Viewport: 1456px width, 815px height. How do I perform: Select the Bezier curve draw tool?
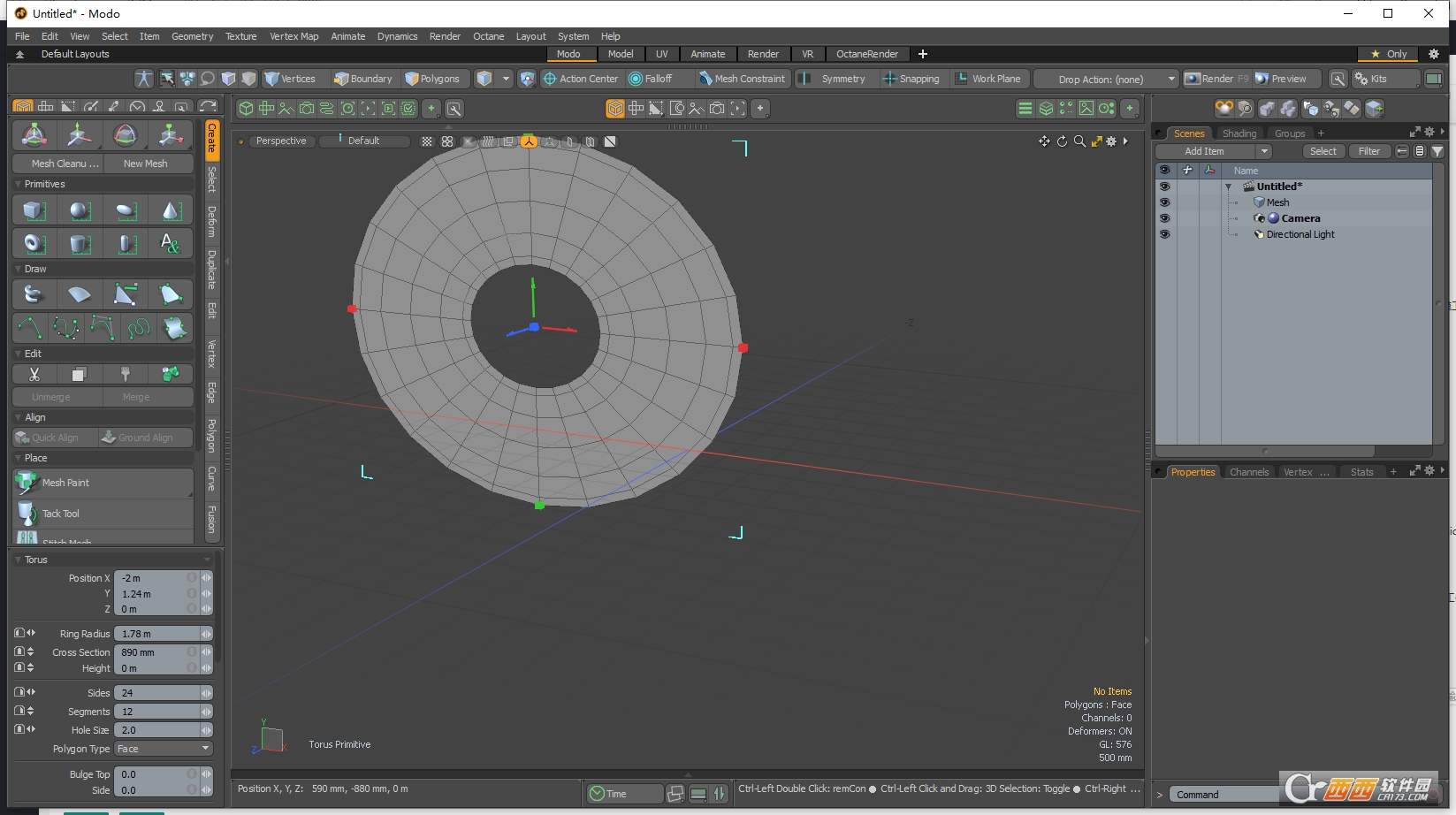66,328
